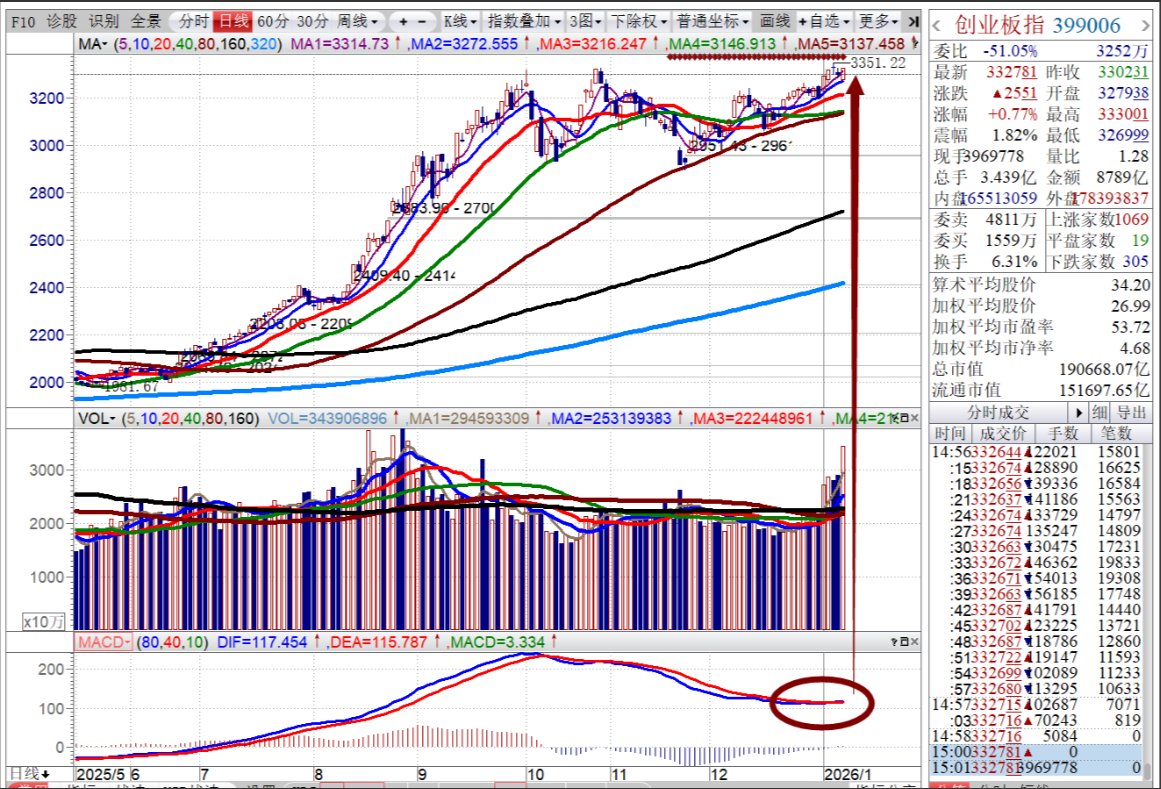This screenshot has height=789, width=1161.
Task: Open the 诊股 stock diagnosis menu
Action: [61, 21]
